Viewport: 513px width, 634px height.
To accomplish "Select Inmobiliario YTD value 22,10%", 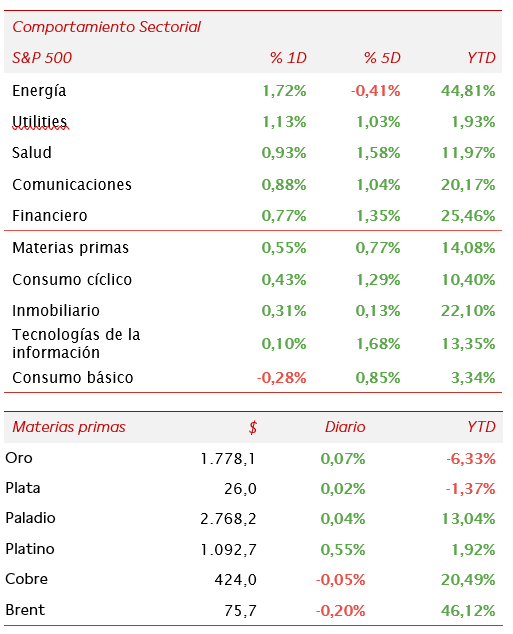I will coord(468,311).
